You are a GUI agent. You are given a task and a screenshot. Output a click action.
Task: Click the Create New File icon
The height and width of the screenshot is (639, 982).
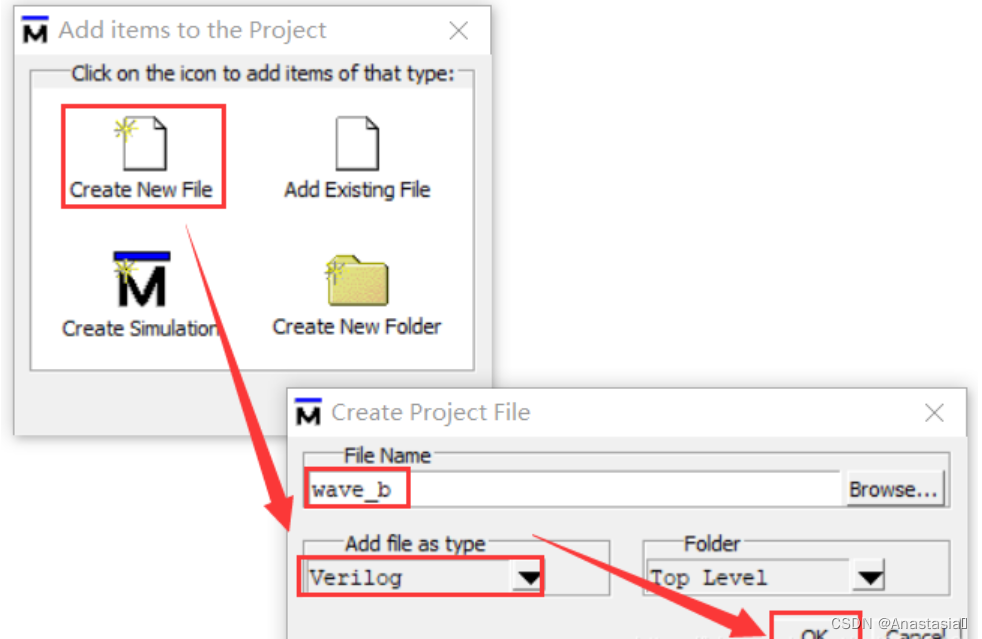tap(143, 143)
